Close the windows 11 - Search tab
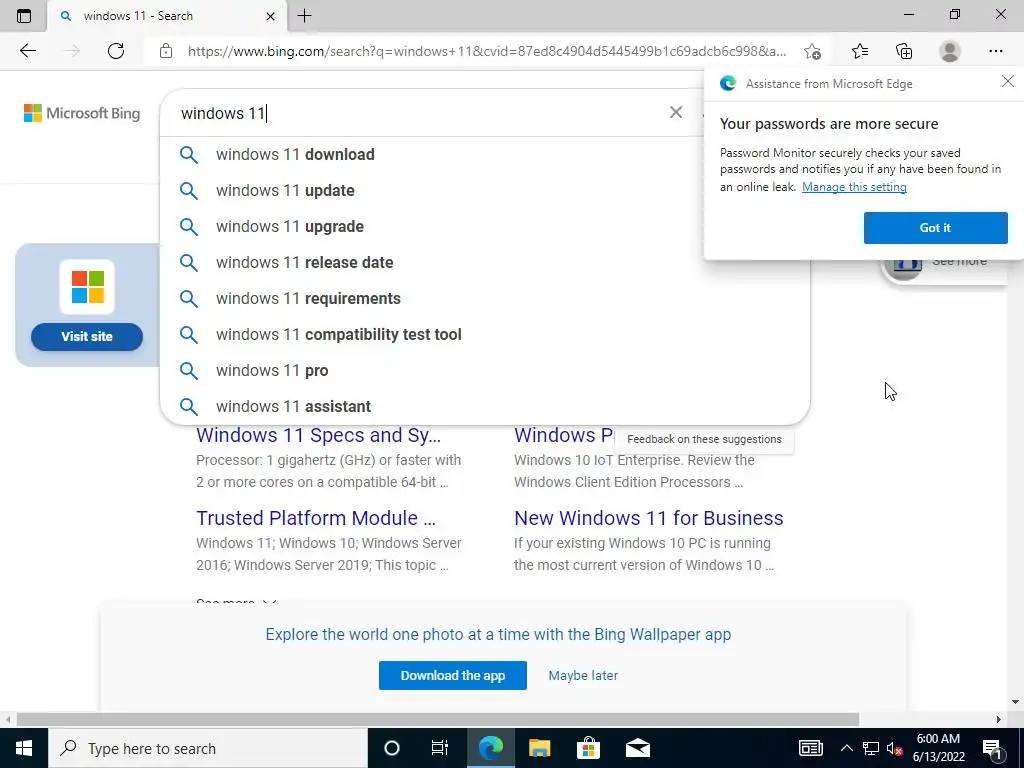1024x768 pixels. pyautogui.click(x=270, y=16)
